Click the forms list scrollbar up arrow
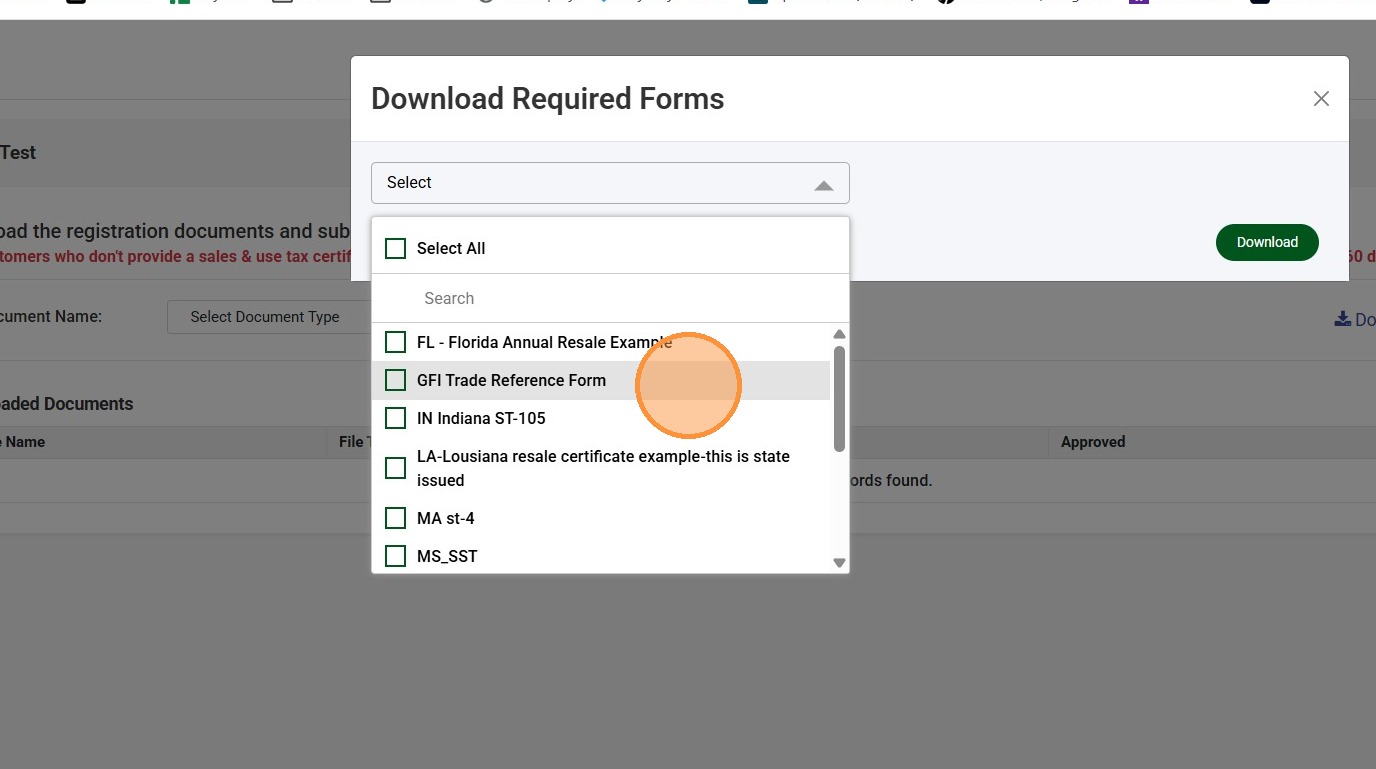 [840, 334]
